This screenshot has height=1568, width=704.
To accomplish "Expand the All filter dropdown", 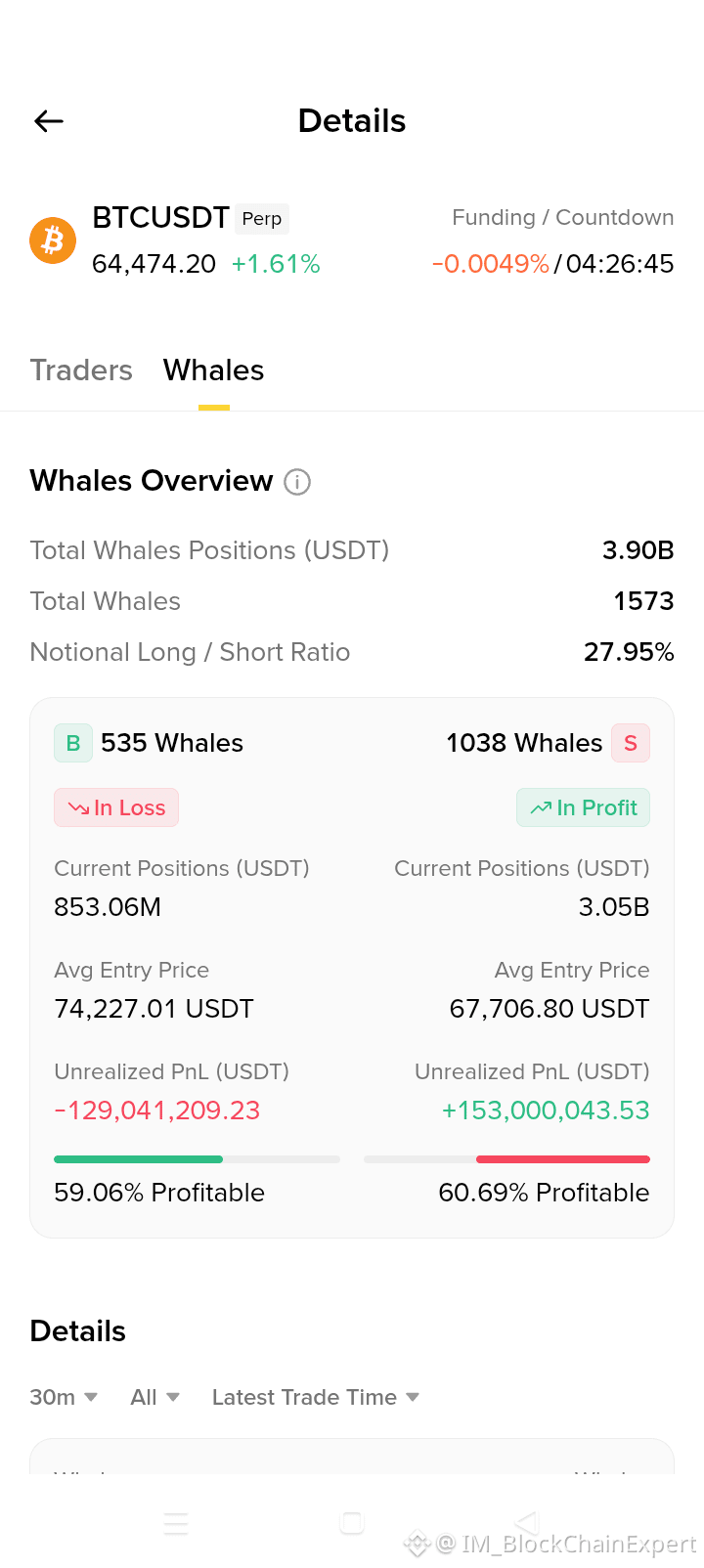I will (155, 1397).
